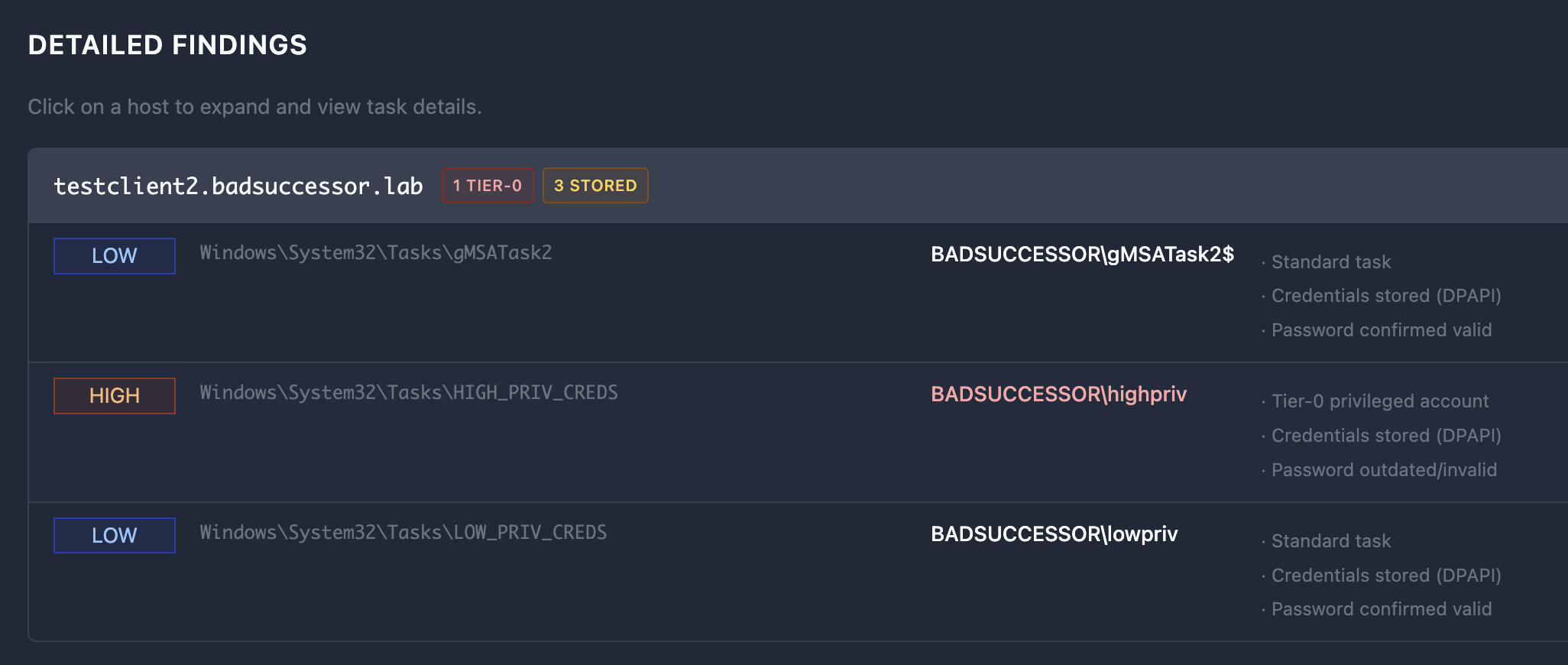This screenshot has width=1568, height=665.
Task: Click the DETAILED FINDINGS heading
Action: (167, 45)
